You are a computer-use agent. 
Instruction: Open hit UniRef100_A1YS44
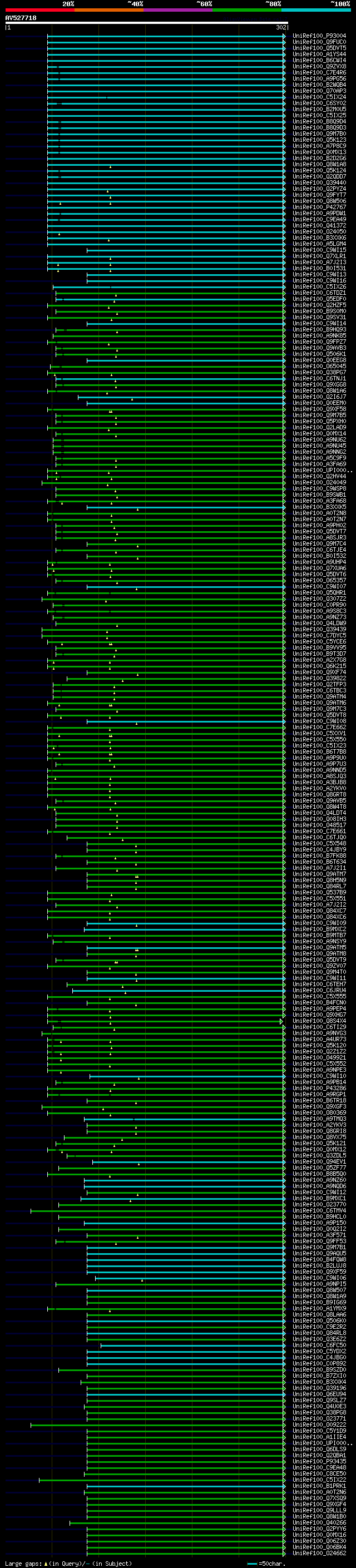(319, 54)
